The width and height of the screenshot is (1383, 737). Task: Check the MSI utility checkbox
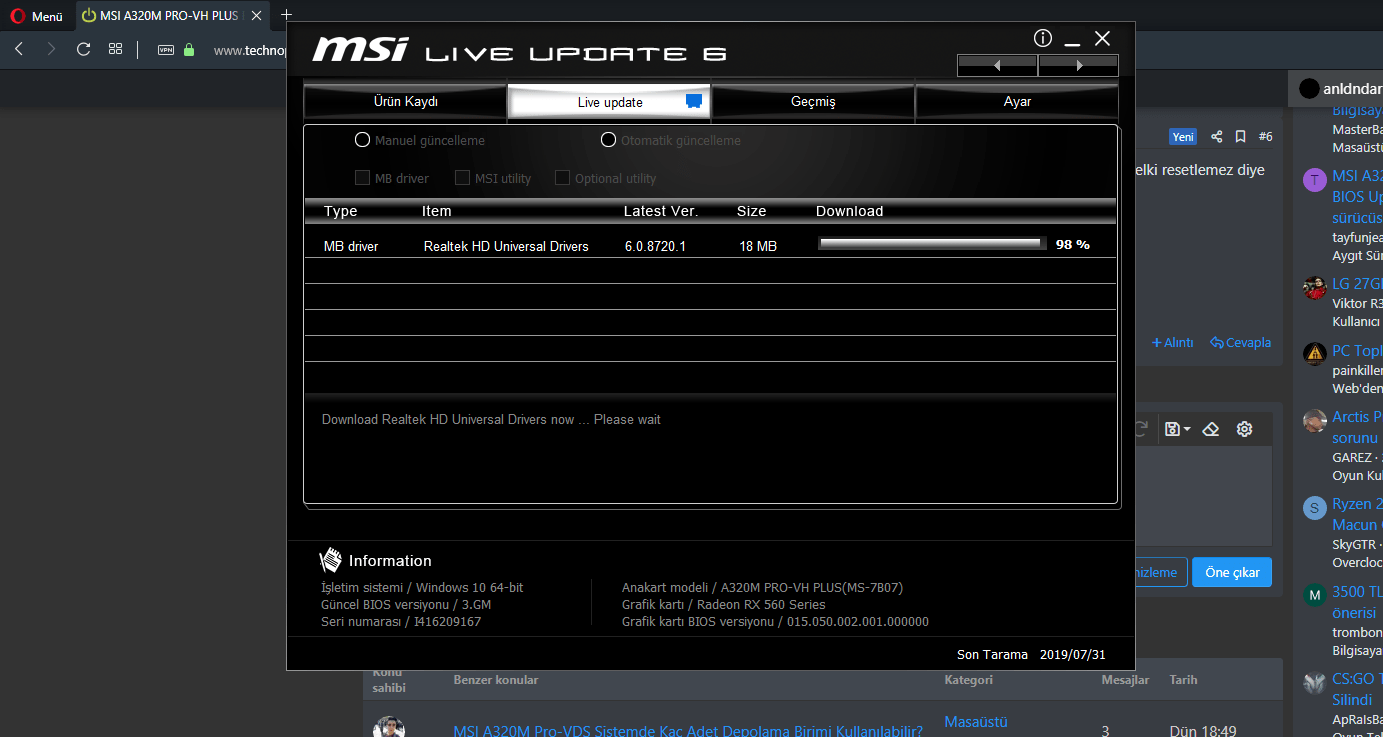pos(462,178)
